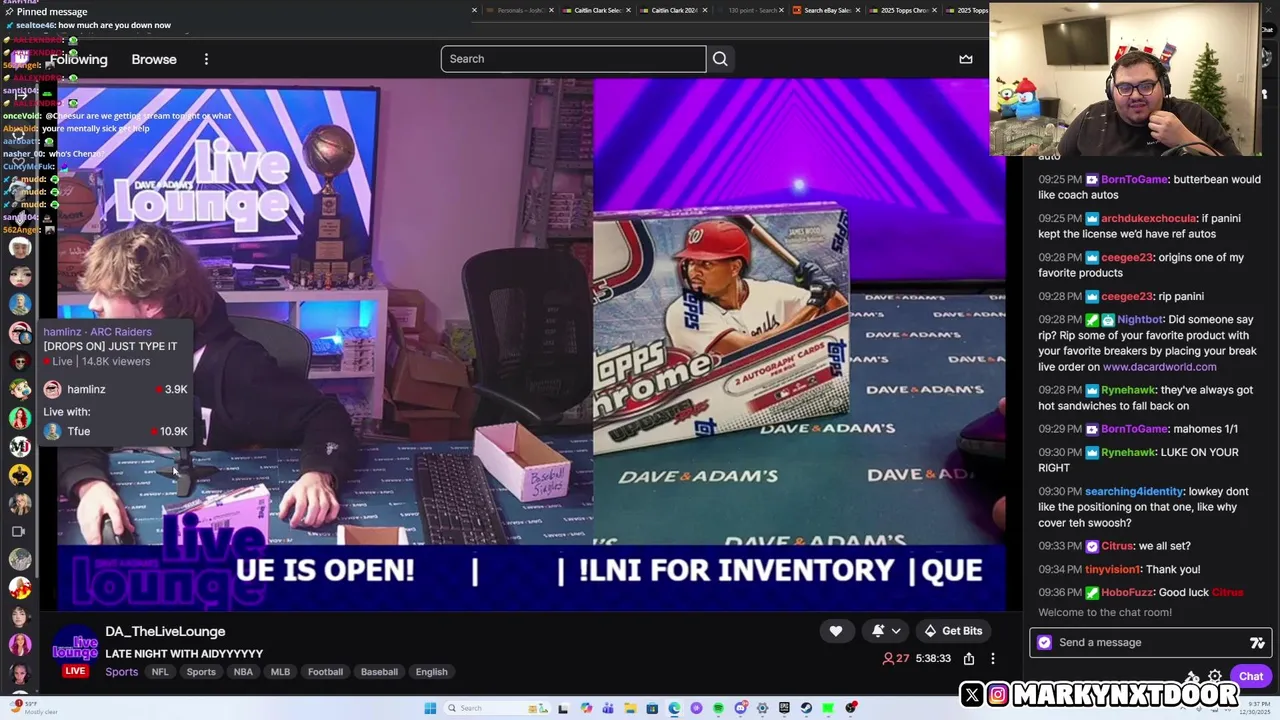Select the Football tag
The height and width of the screenshot is (720, 1280).
point(325,672)
